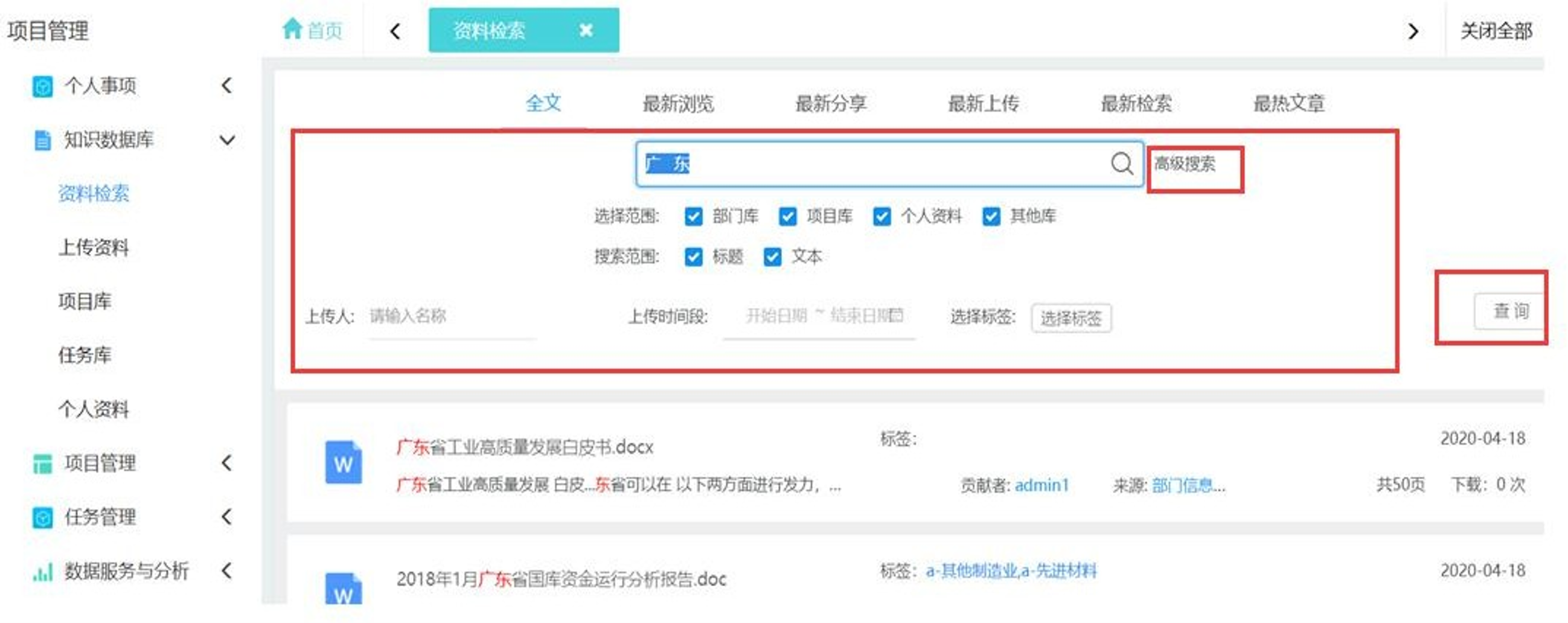Switch to the 最热文章 tab

coord(1288,103)
